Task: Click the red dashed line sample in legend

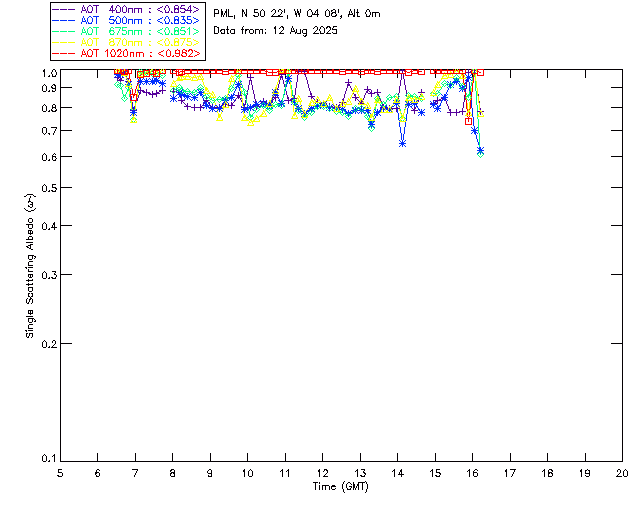Action: pyautogui.click(x=64, y=53)
